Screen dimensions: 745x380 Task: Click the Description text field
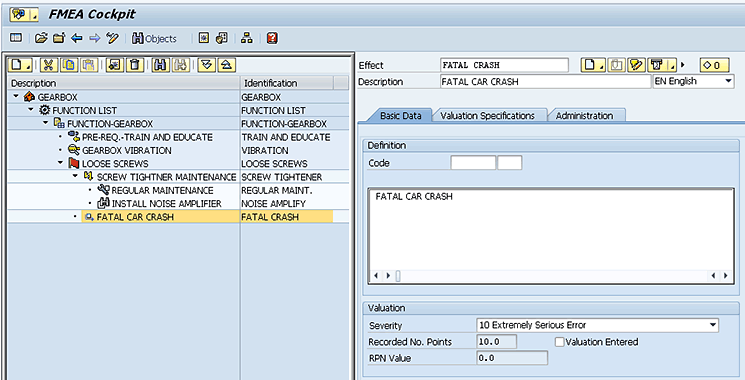coord(545,82)
